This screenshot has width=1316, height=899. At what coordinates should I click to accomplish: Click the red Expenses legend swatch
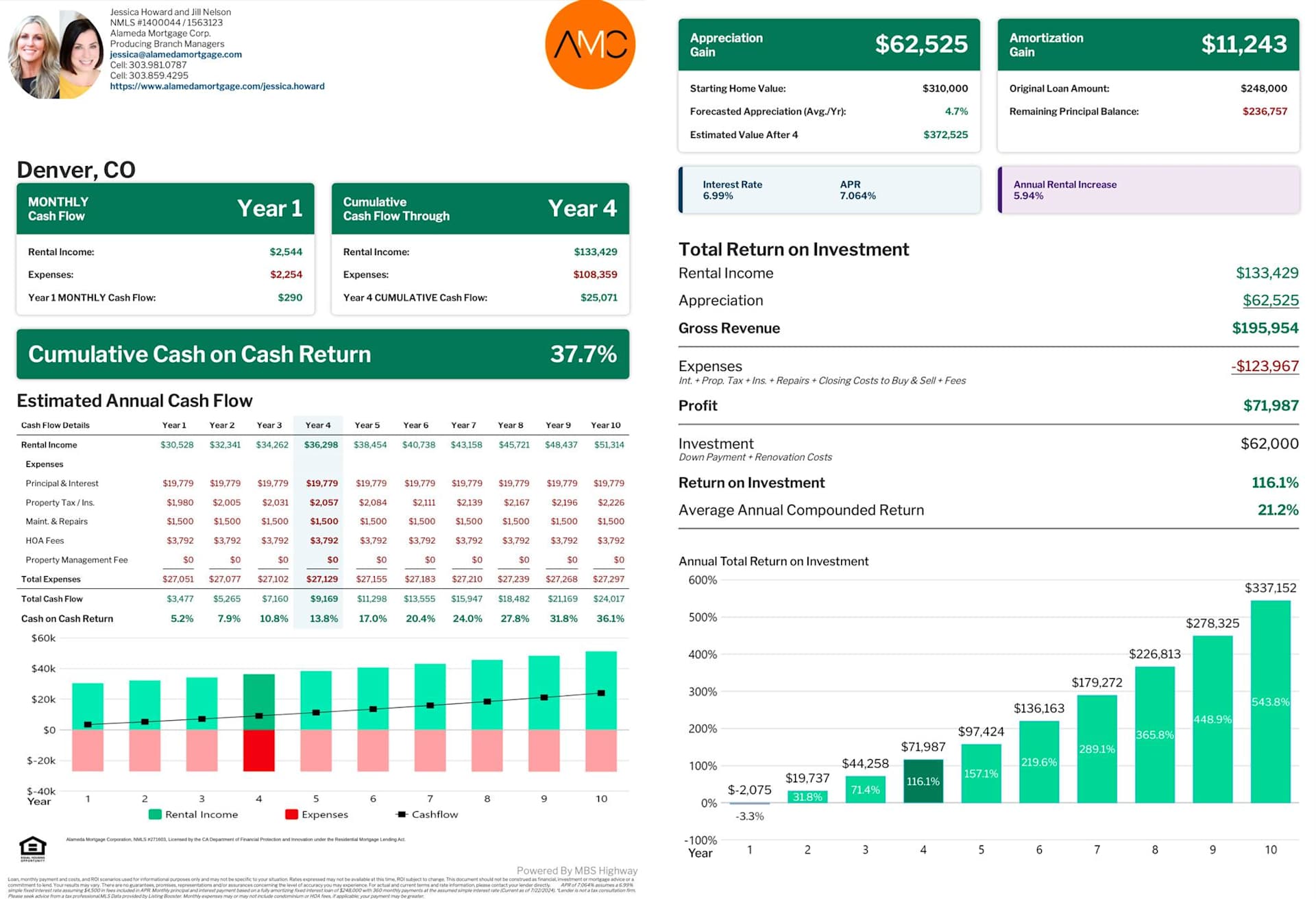(x=291, y=815)
